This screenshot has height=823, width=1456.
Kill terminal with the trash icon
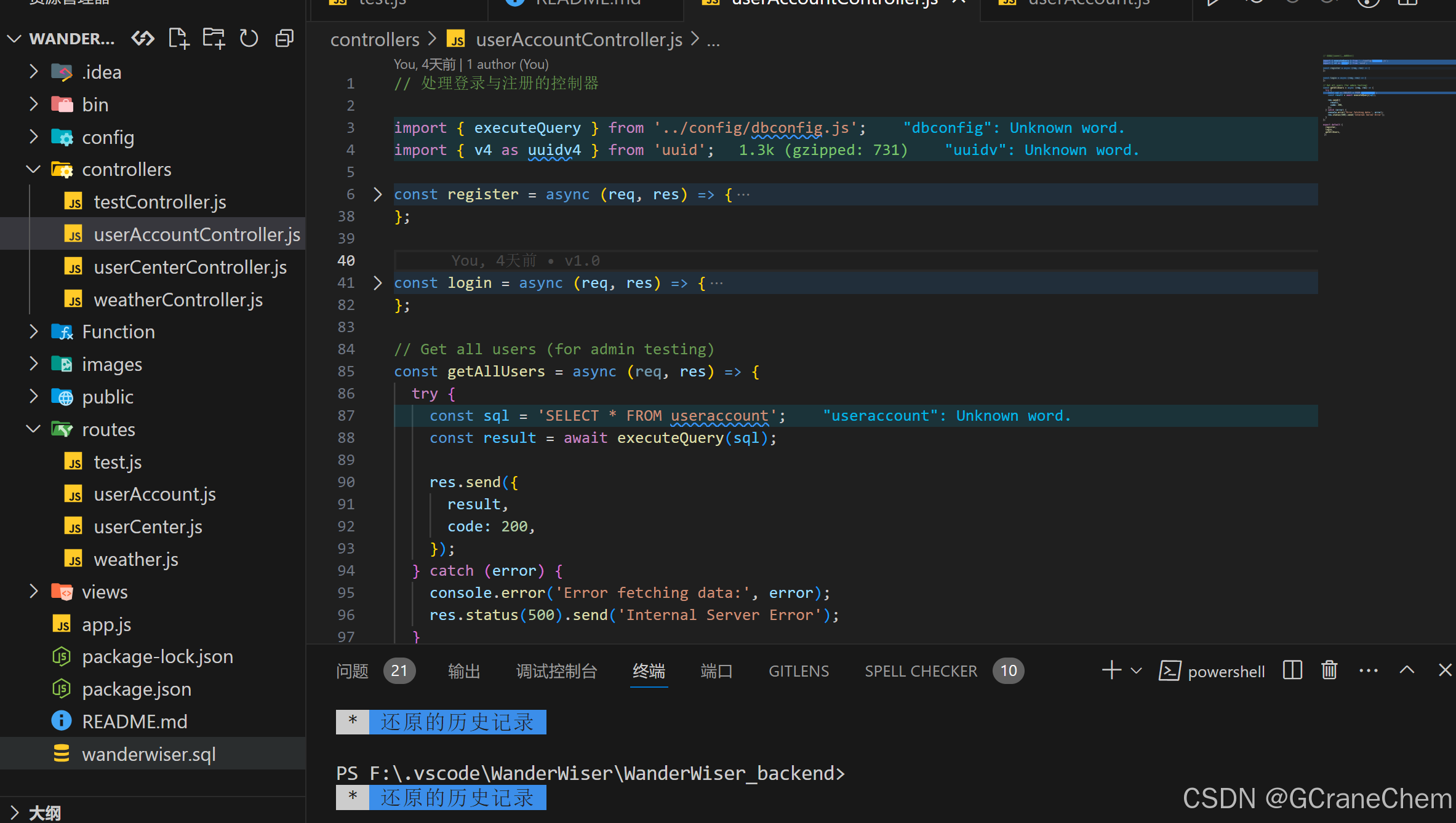click(x=1329, y=670)
